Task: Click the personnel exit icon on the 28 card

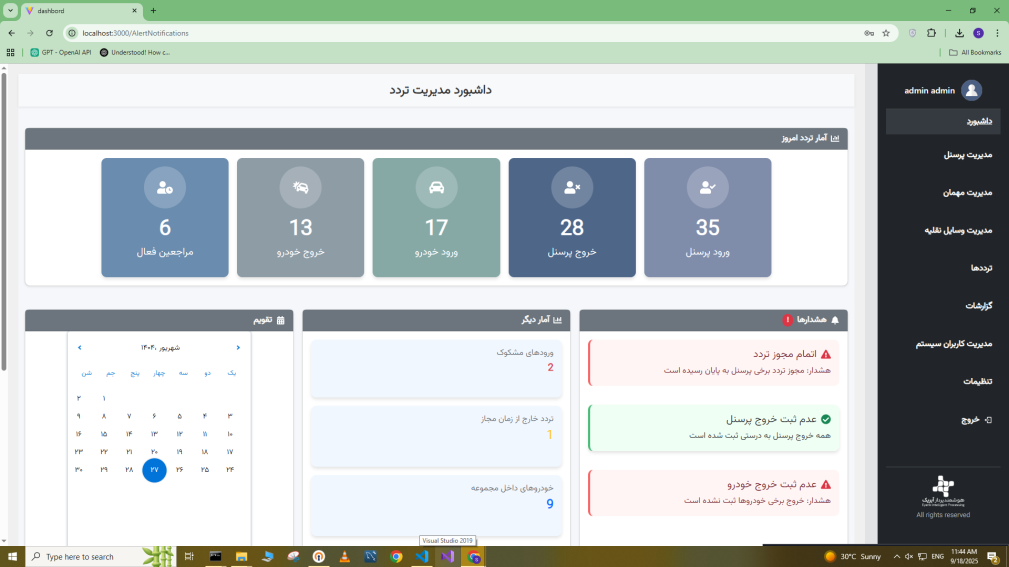Action: (x=572, y=187)
